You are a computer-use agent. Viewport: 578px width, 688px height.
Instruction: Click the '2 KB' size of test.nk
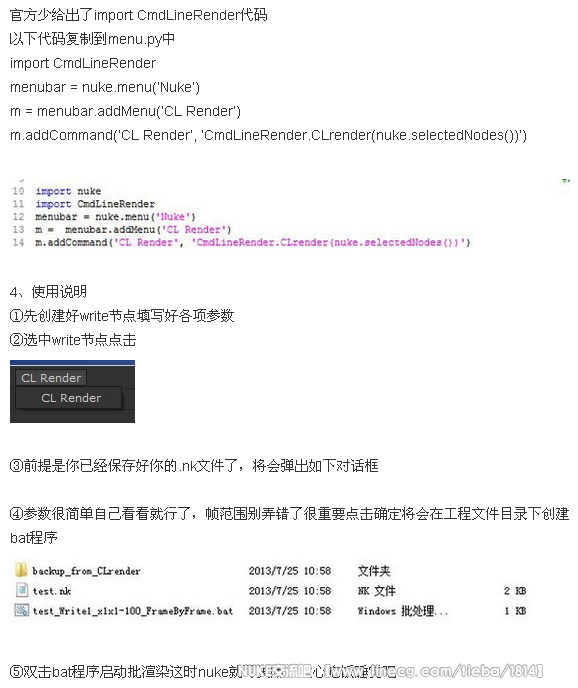pyautogui.click(x=515, y=591)
